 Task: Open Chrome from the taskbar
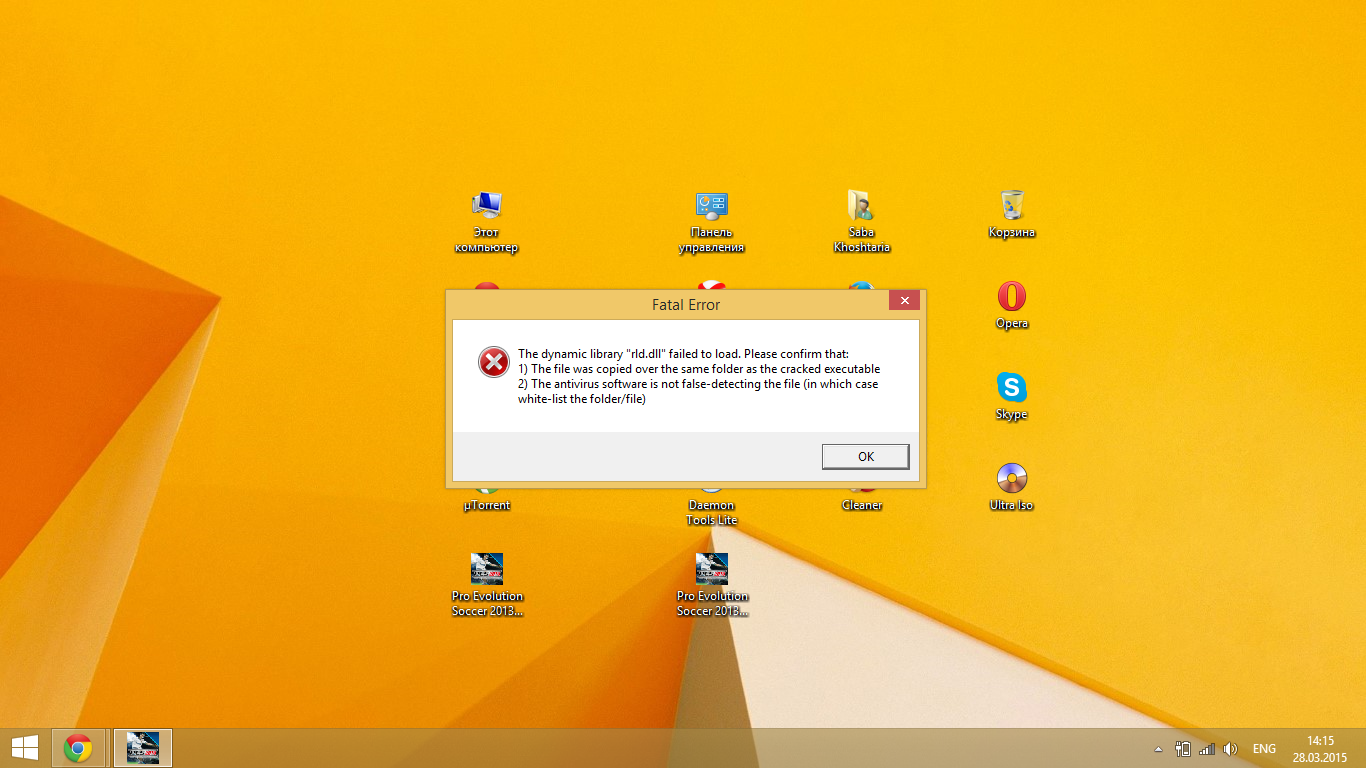coord(78,748)
